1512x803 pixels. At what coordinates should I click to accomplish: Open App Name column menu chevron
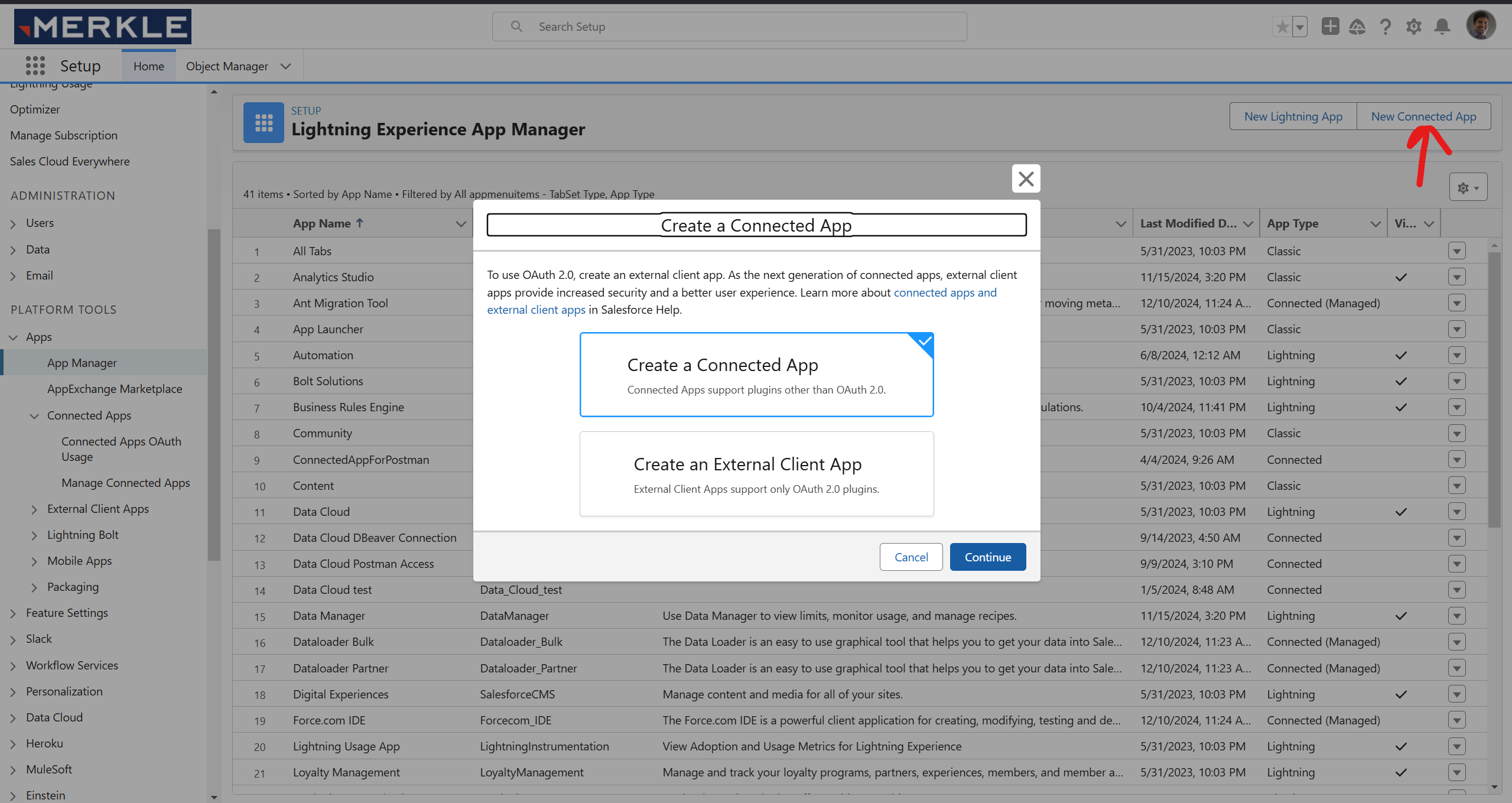click(x=461, y=224)
